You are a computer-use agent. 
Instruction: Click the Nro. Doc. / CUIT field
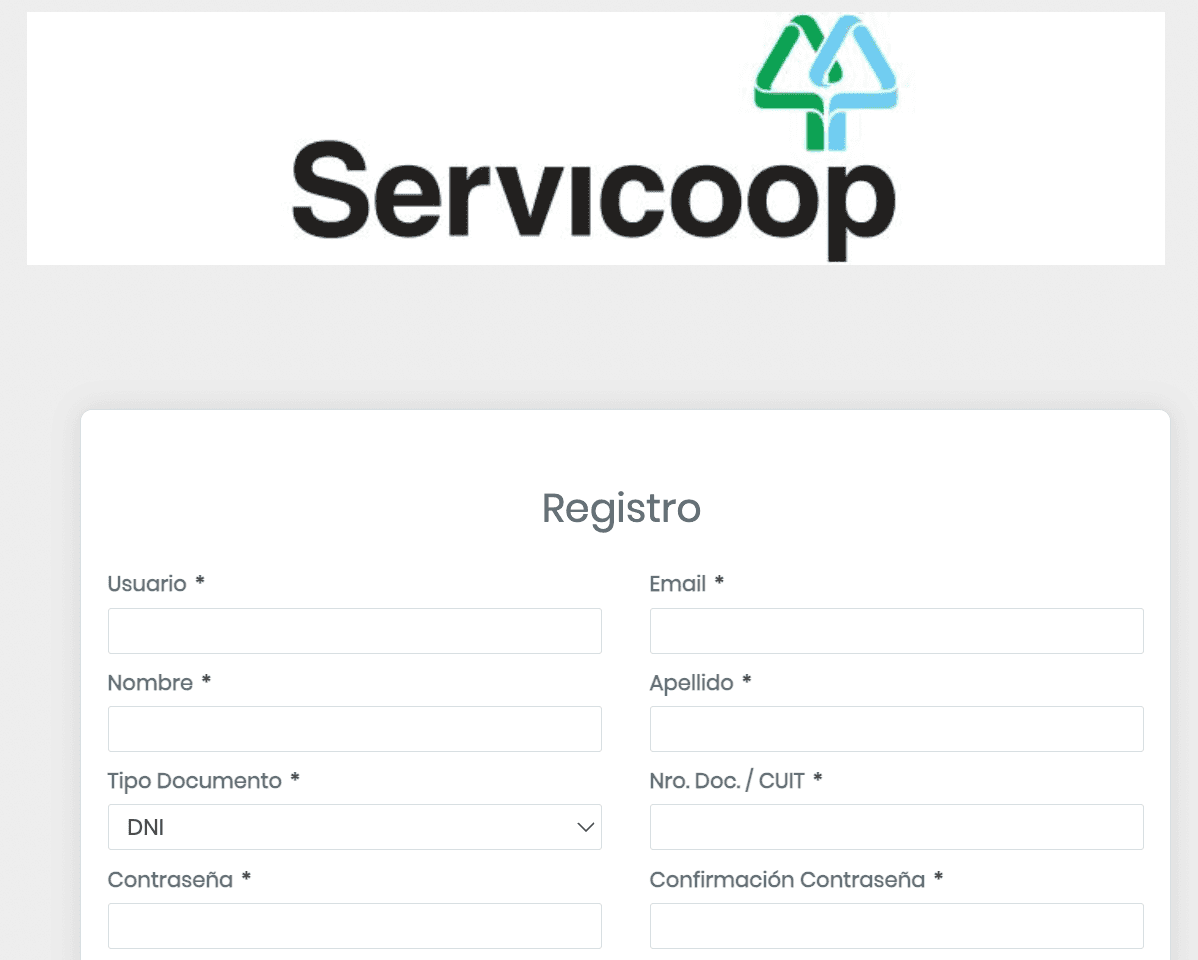click(x=896, y=827)
